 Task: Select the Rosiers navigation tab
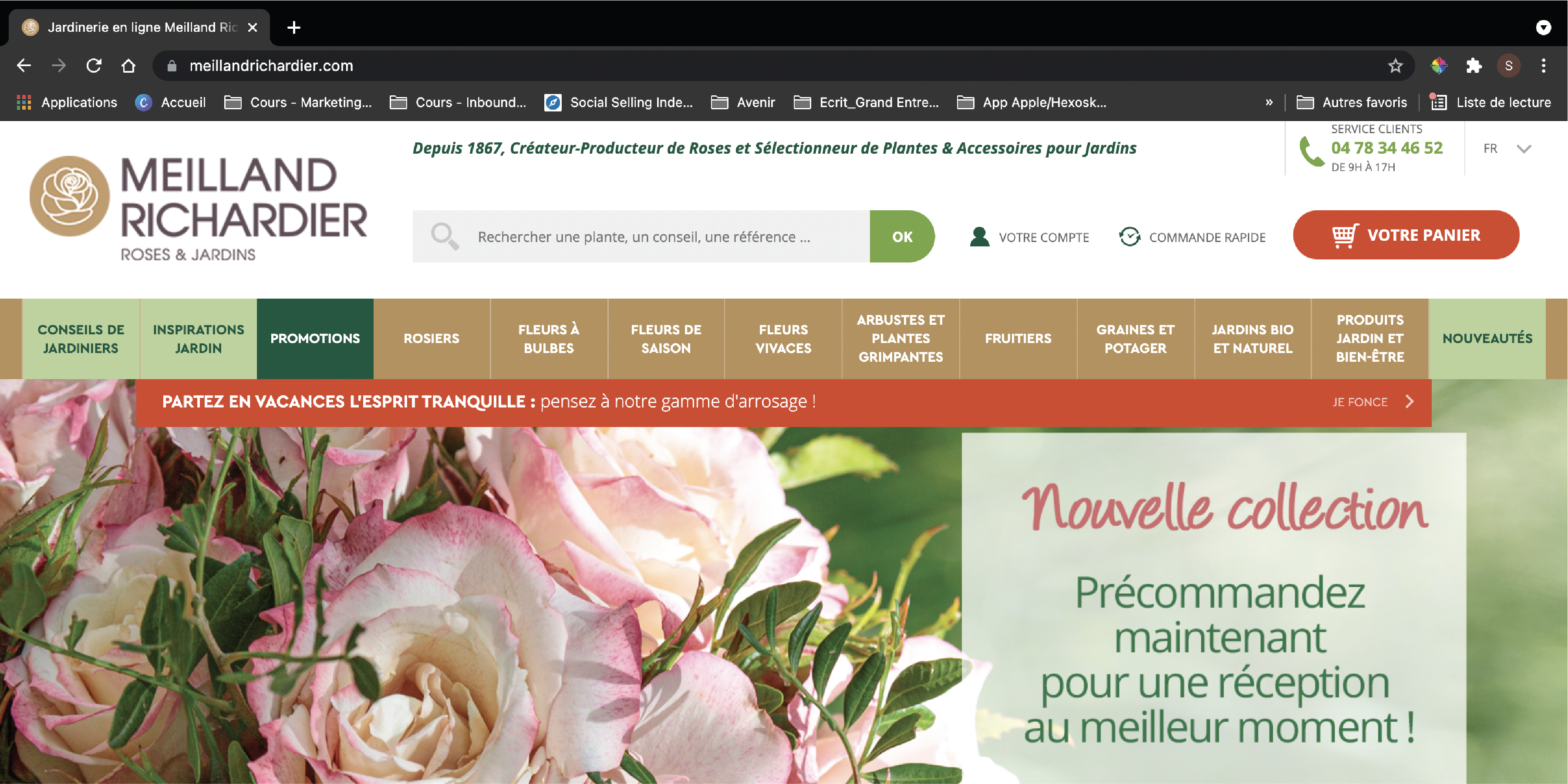431,338
